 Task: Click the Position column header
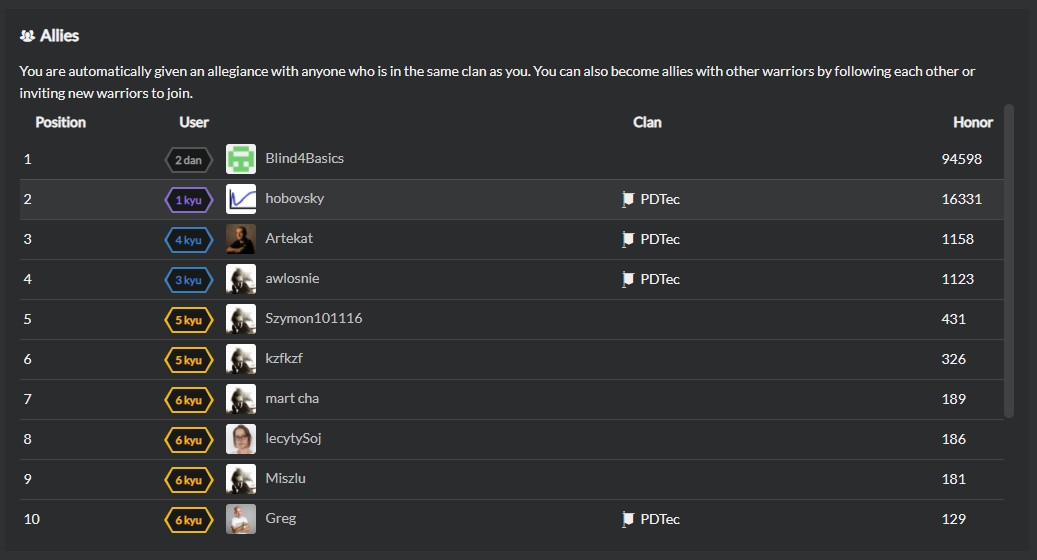(x=60, y=122)
